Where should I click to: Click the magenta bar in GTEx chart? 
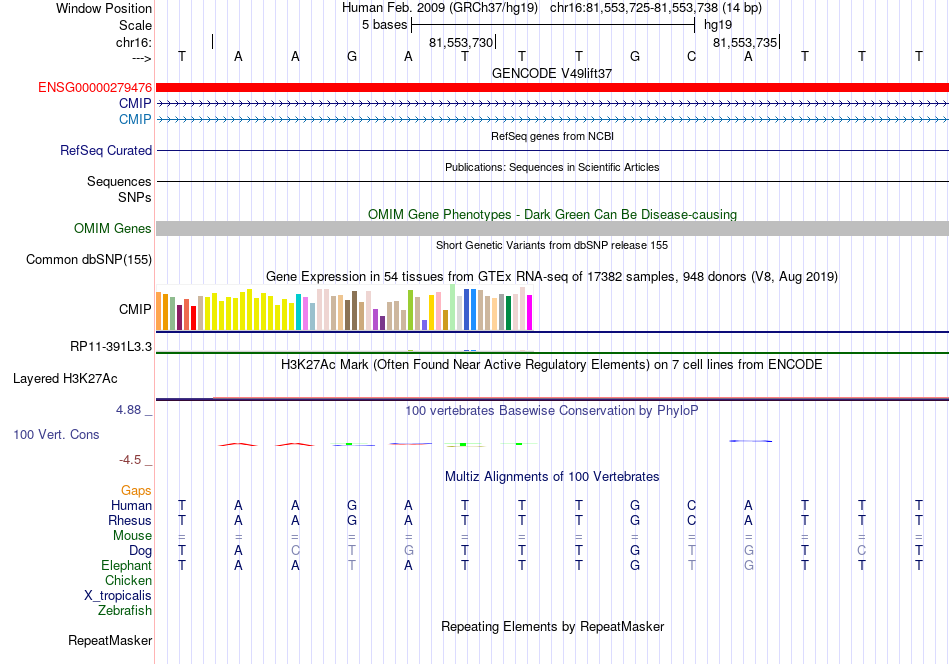coord(530,313)
